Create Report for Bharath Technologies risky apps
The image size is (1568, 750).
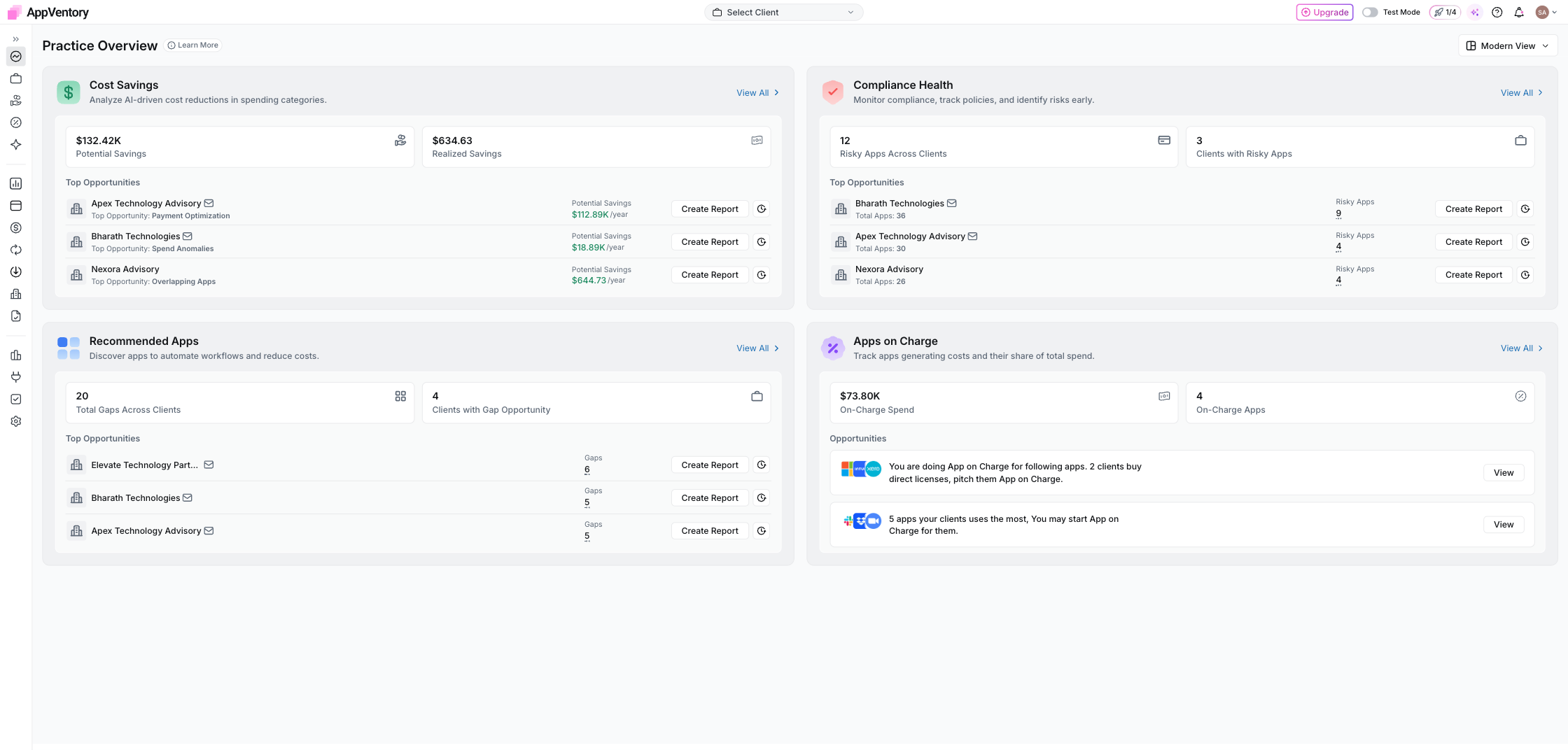pyautogui.click(x=1473, y=208)
